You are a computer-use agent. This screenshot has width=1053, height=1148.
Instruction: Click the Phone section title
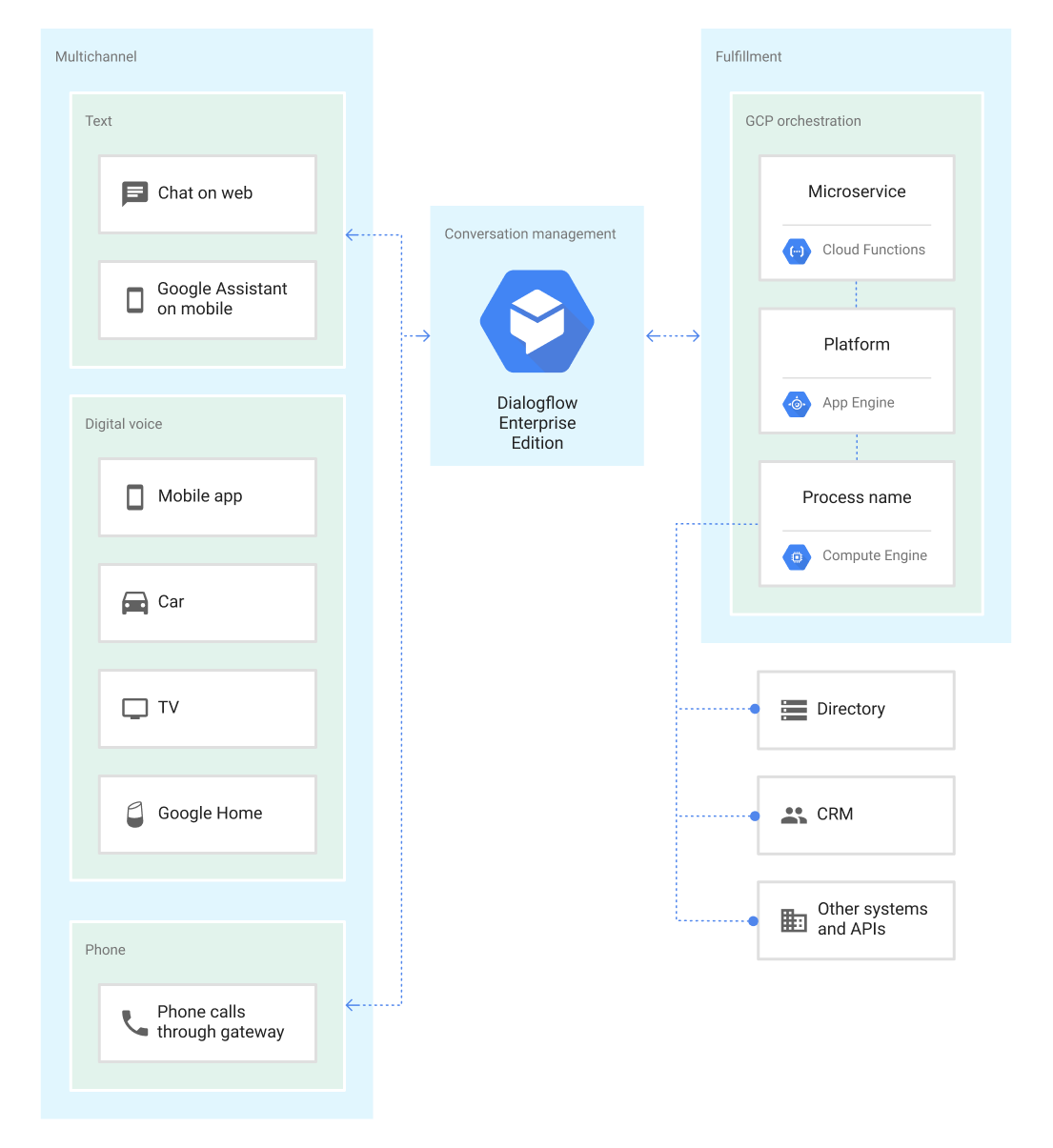(105, 950)
